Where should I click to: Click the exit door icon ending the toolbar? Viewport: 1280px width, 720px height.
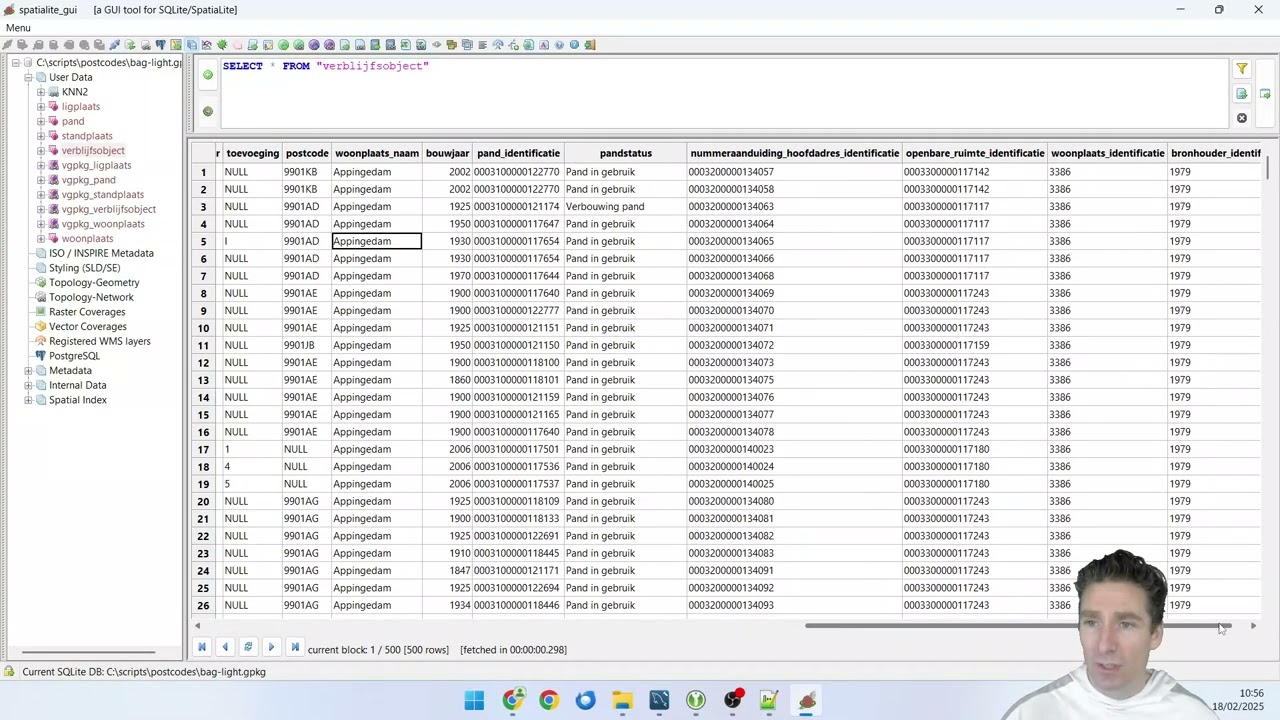tap(590, 45)
